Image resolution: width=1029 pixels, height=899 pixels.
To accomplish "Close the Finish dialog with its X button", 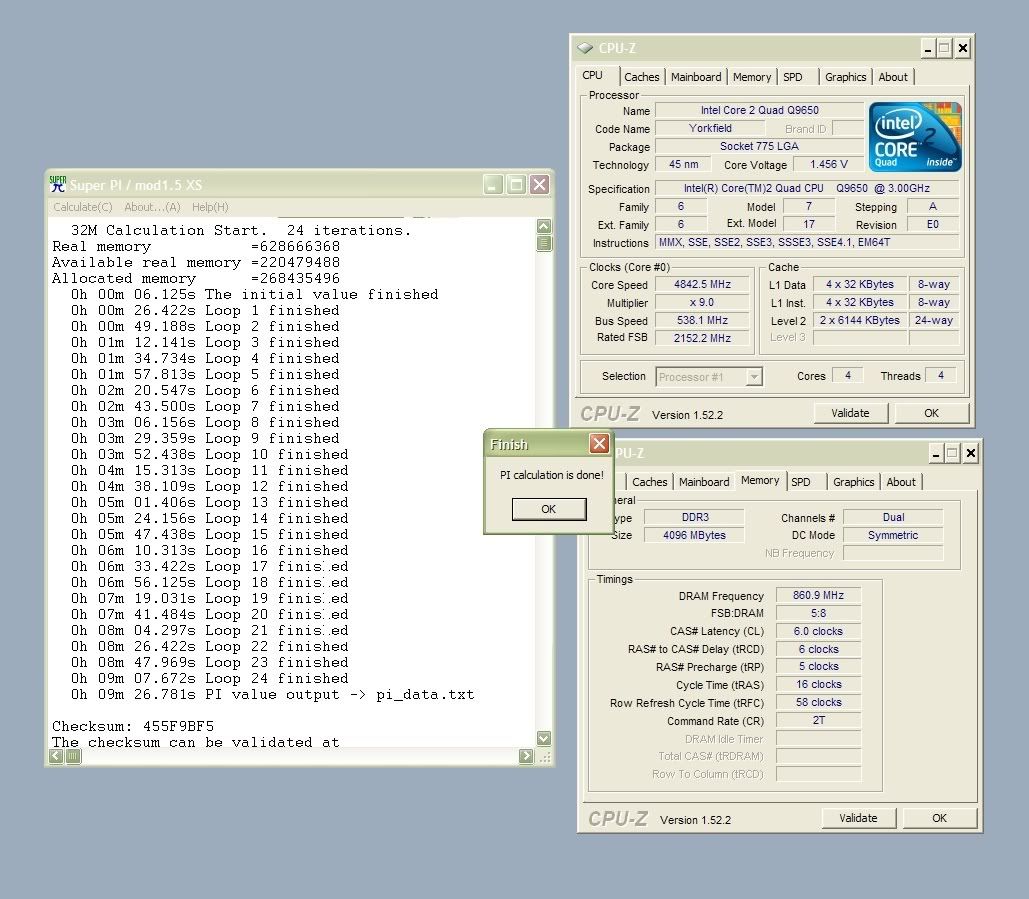I will [x=599, y=444].
